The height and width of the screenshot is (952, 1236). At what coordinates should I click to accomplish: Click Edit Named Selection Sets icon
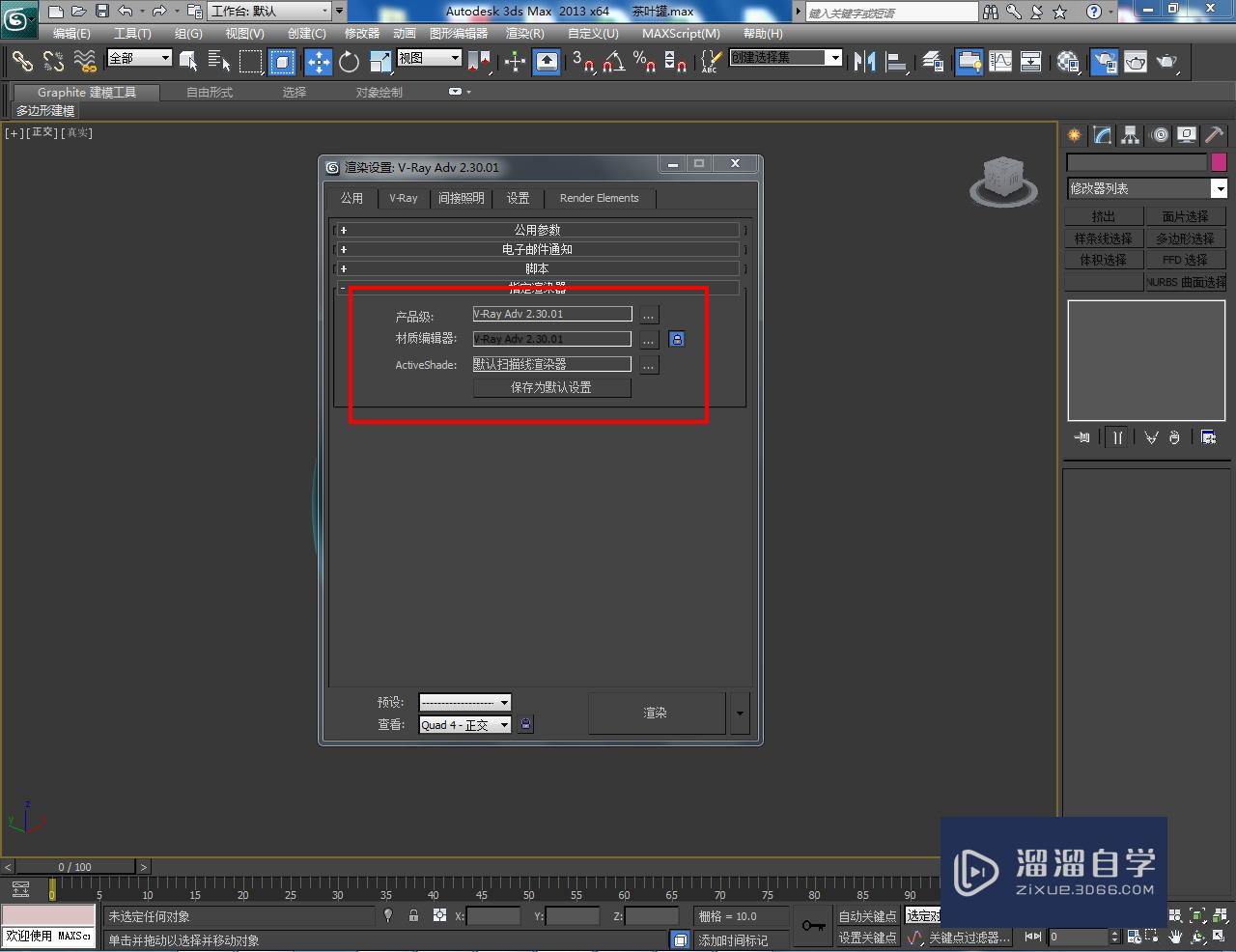pyautogui.click(x=710, y=62)
